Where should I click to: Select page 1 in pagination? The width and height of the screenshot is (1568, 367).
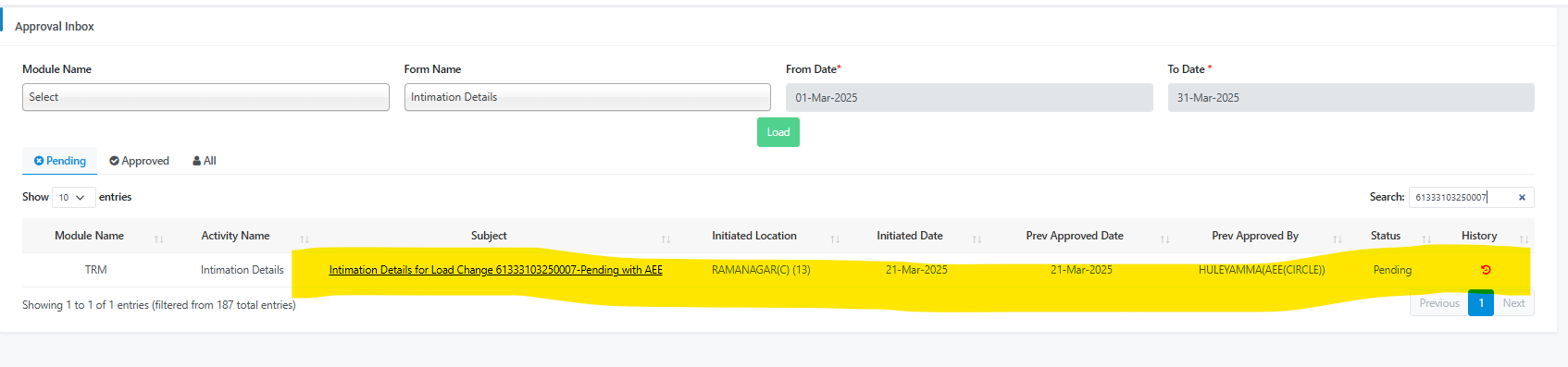coord(1481,303)
